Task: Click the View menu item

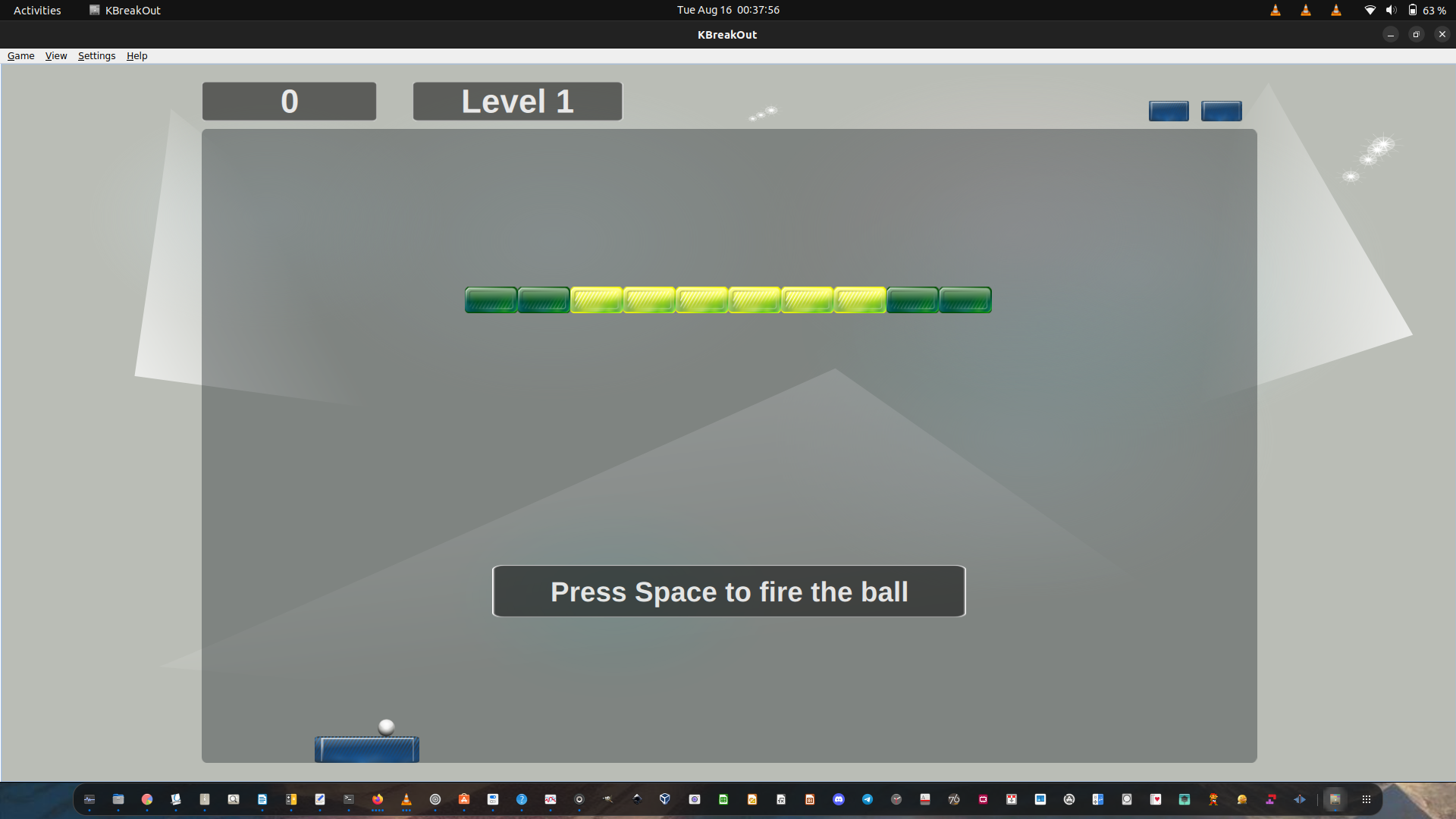Action: point(55,55)
